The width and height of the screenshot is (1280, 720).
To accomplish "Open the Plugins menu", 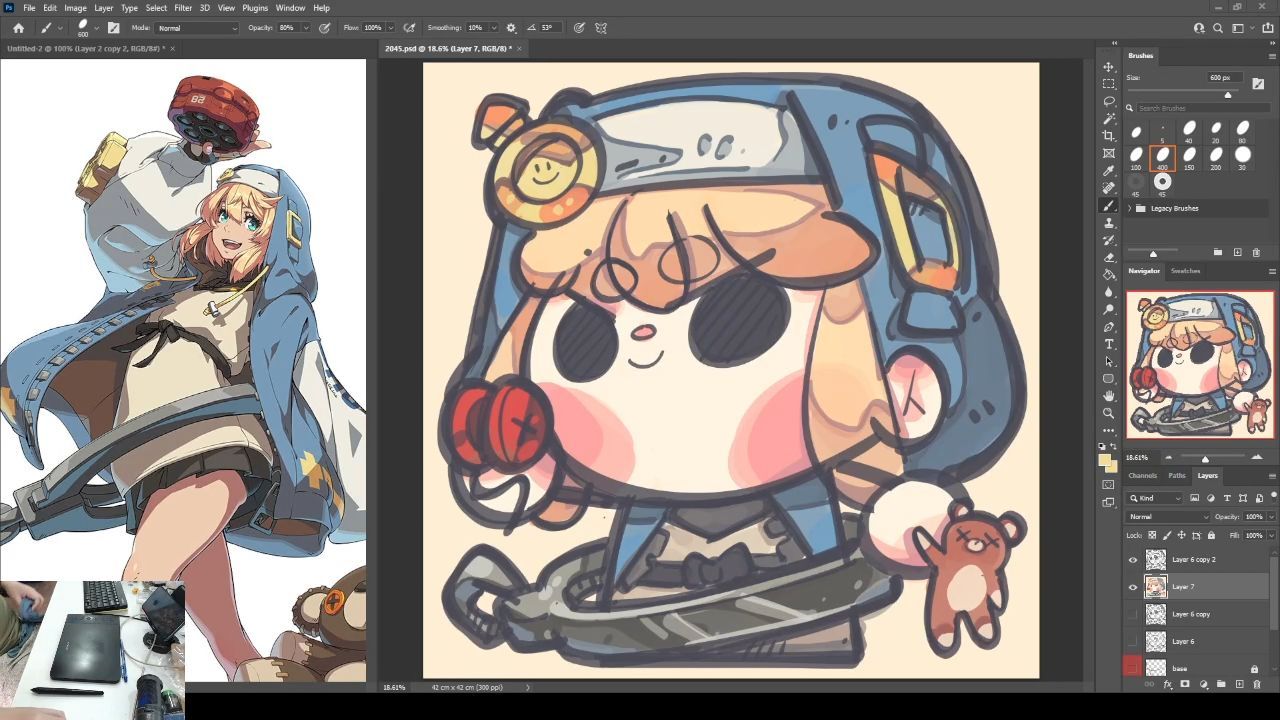I will [255, 8].
